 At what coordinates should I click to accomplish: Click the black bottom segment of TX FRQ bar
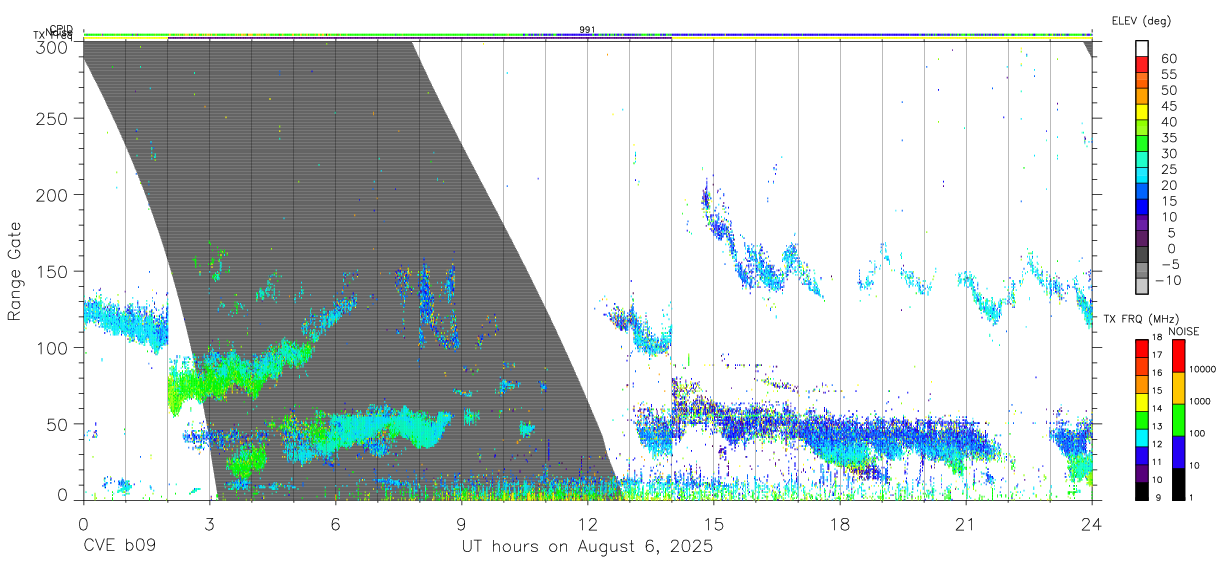tap(1142, 492)
